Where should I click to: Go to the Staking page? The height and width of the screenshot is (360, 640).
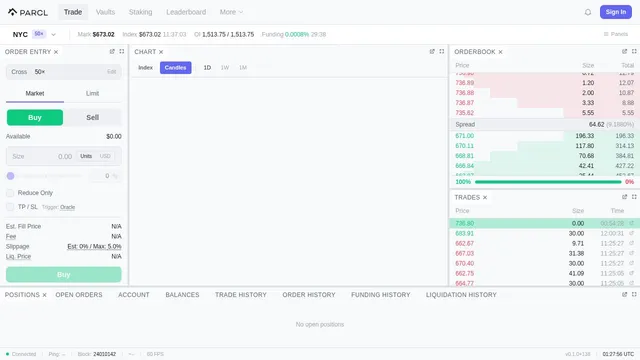point(140,12)
